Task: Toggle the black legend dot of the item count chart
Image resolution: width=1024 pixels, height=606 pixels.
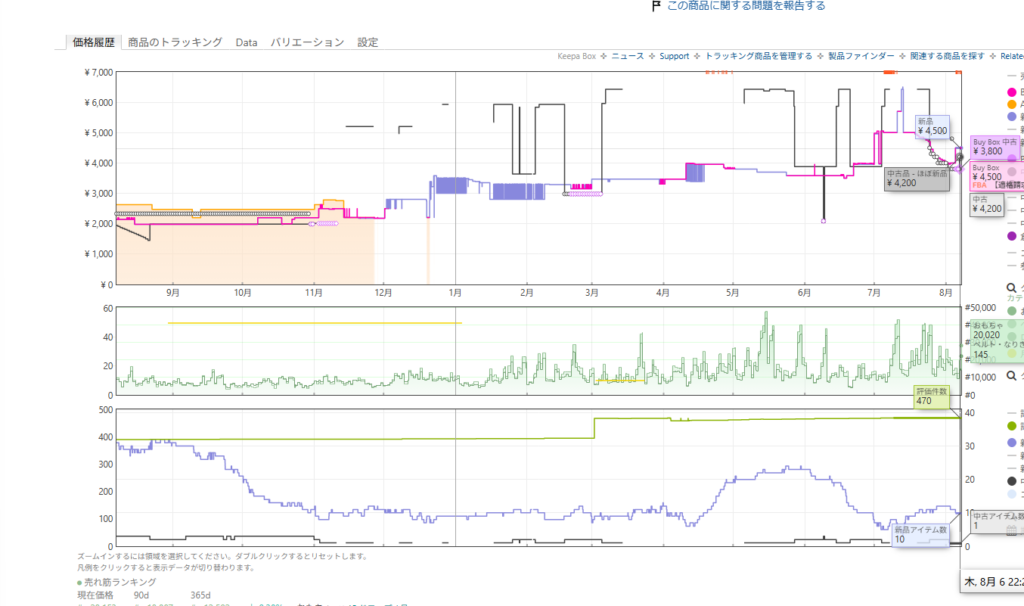Action: point(1012,481)
